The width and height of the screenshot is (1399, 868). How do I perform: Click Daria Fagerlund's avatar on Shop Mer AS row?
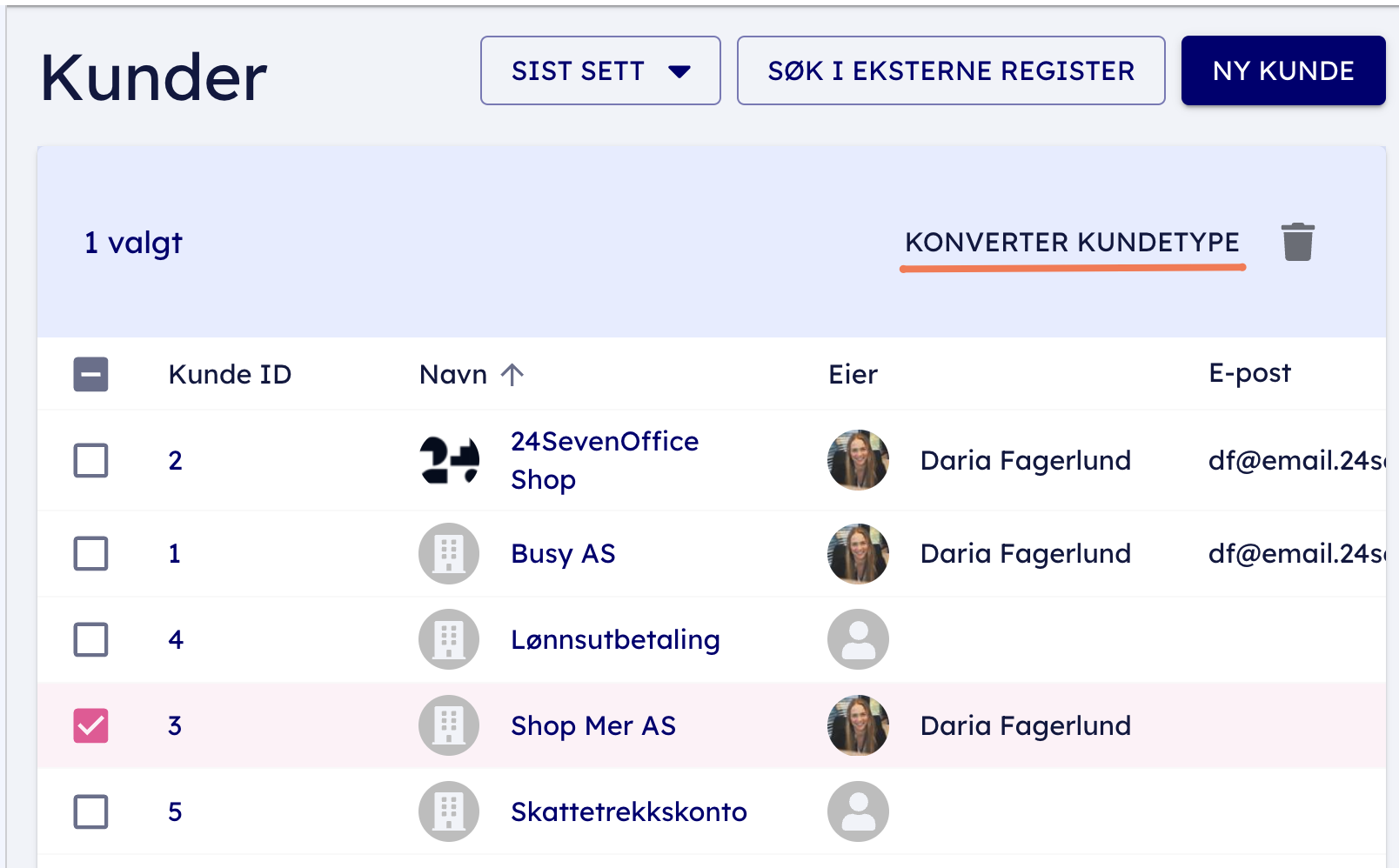pyautogui.click(x=858, y=725)
